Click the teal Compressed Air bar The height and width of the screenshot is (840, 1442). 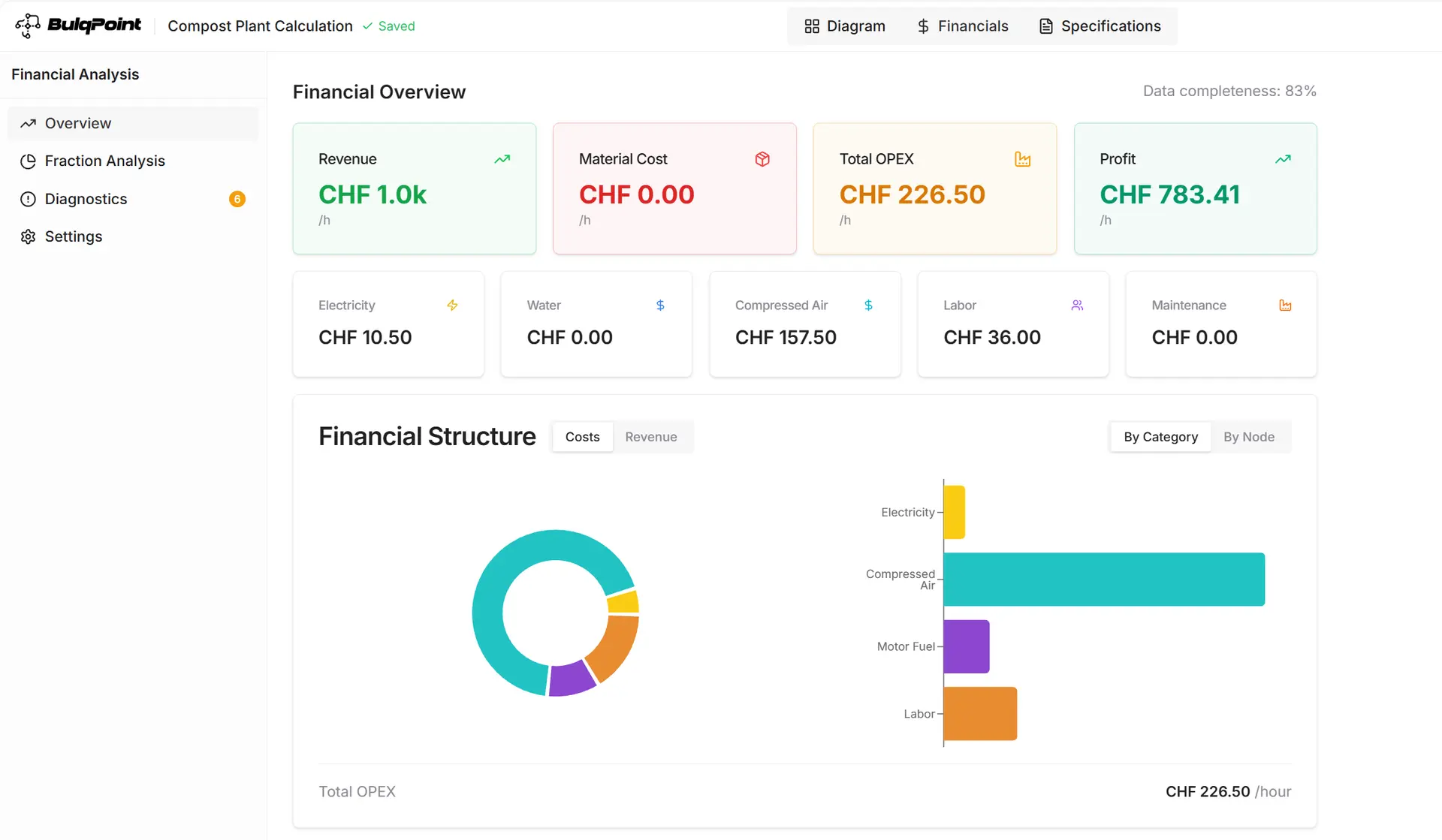click(1103, 580)
